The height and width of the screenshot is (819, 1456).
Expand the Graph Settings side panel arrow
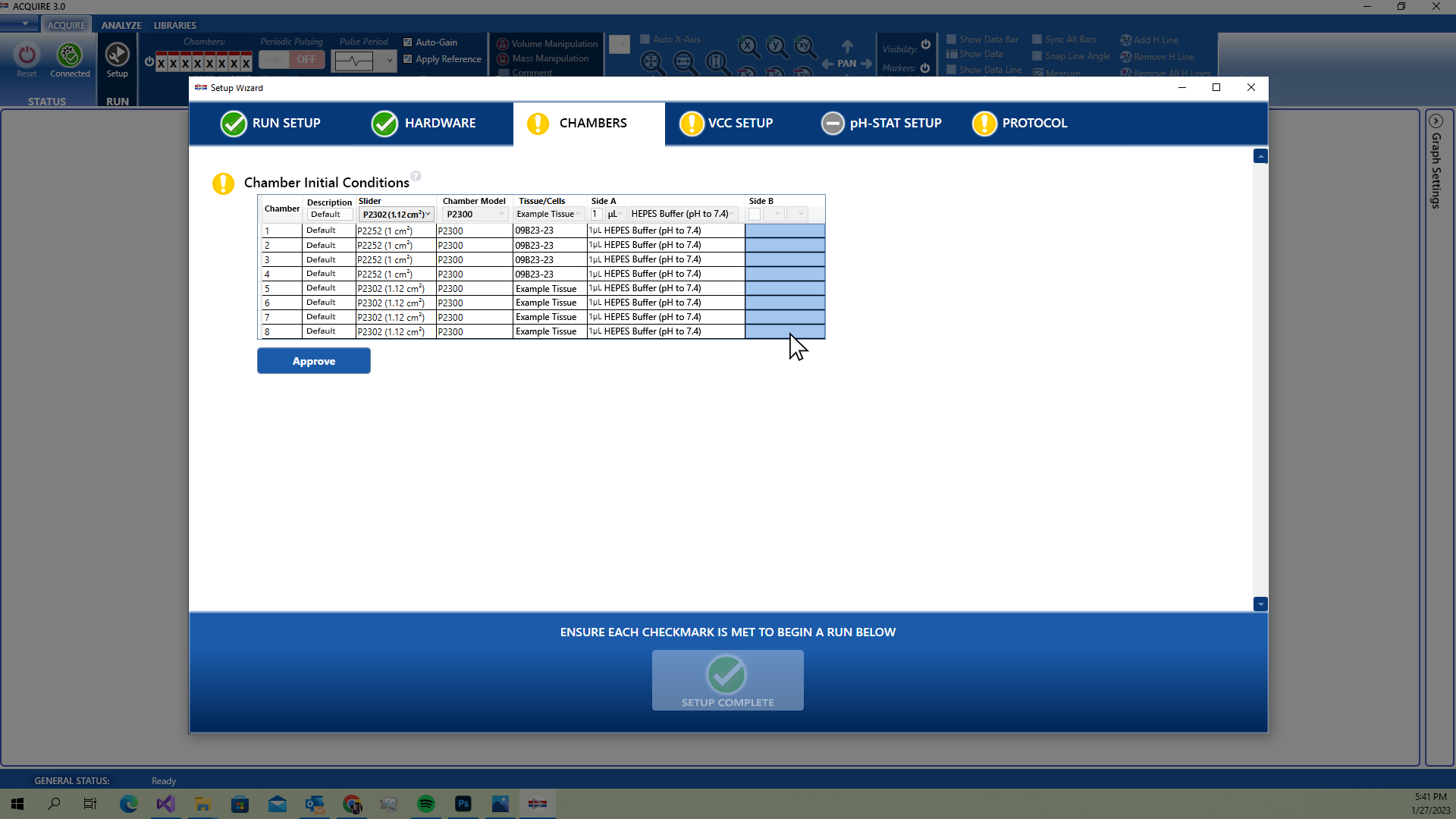1436,121
